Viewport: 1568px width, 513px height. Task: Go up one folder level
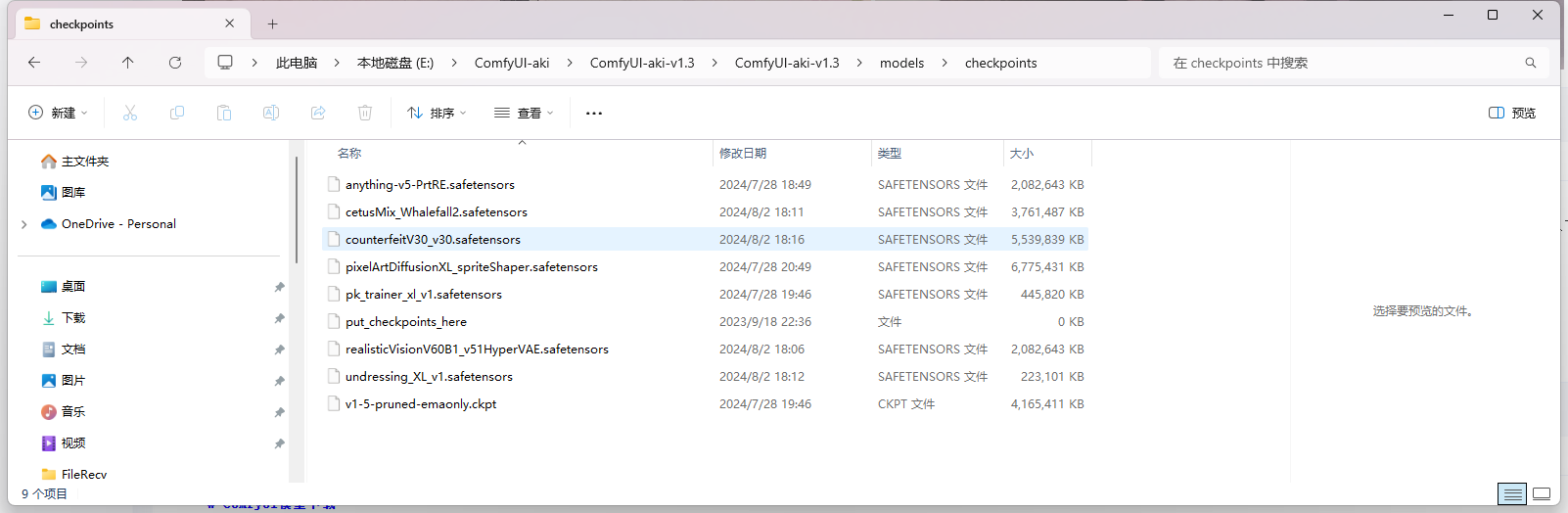128,63
